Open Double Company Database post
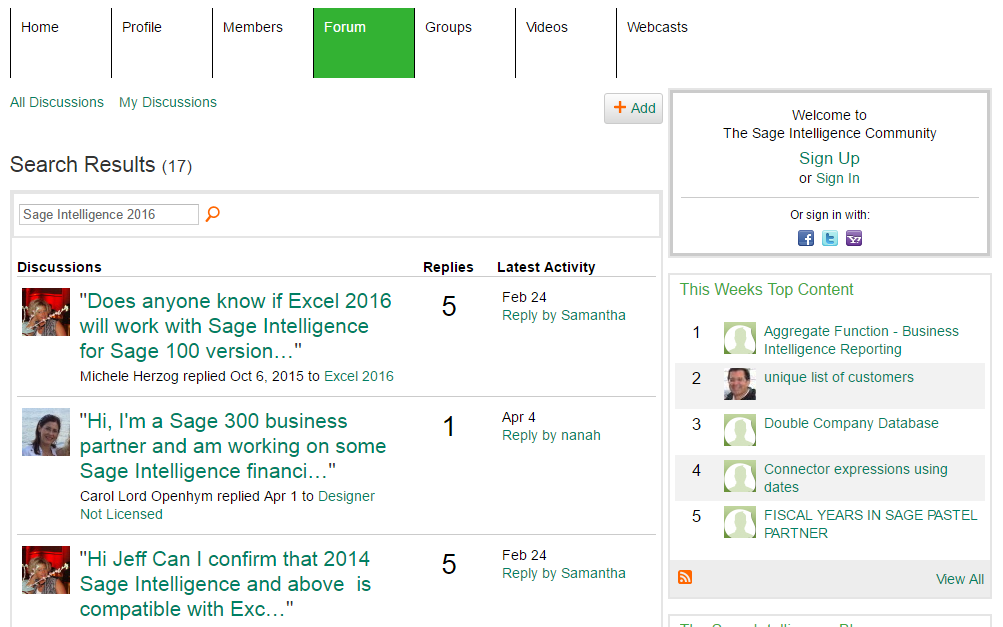Viewport: 1003px width, 627px height. [851, 424]
